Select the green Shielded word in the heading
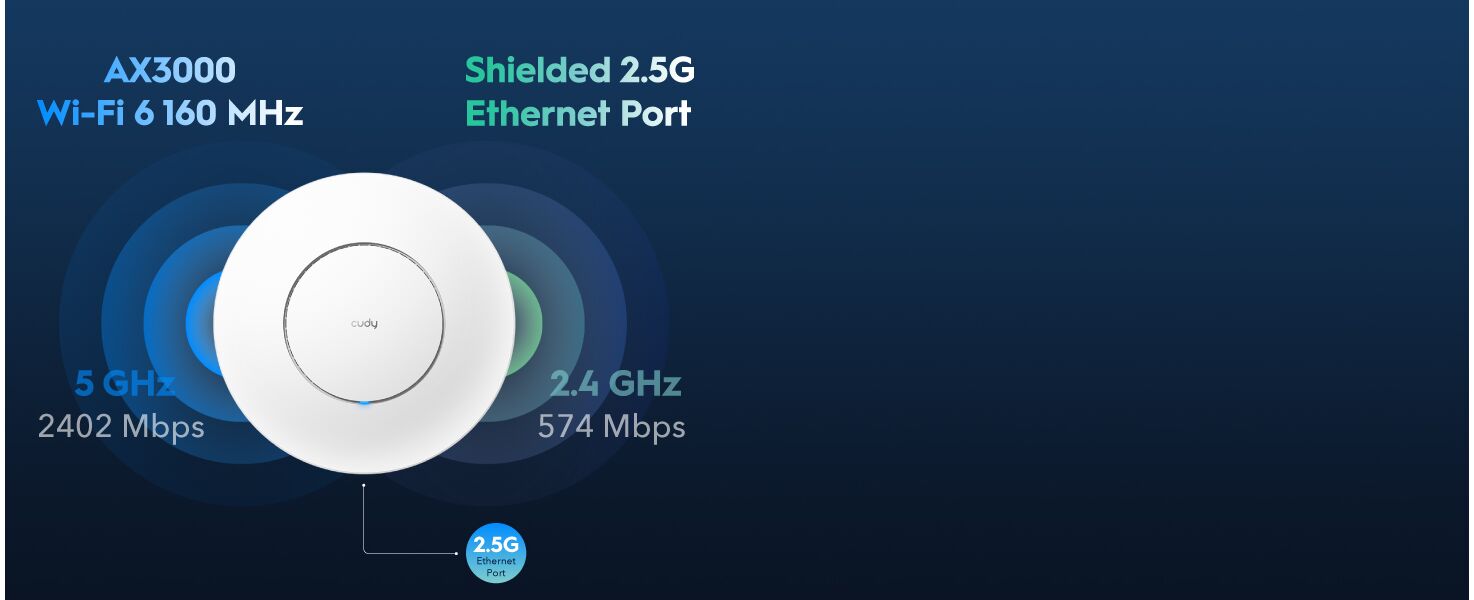The image size is (1474, 600). pyautogui.click(x=537, y=70)
